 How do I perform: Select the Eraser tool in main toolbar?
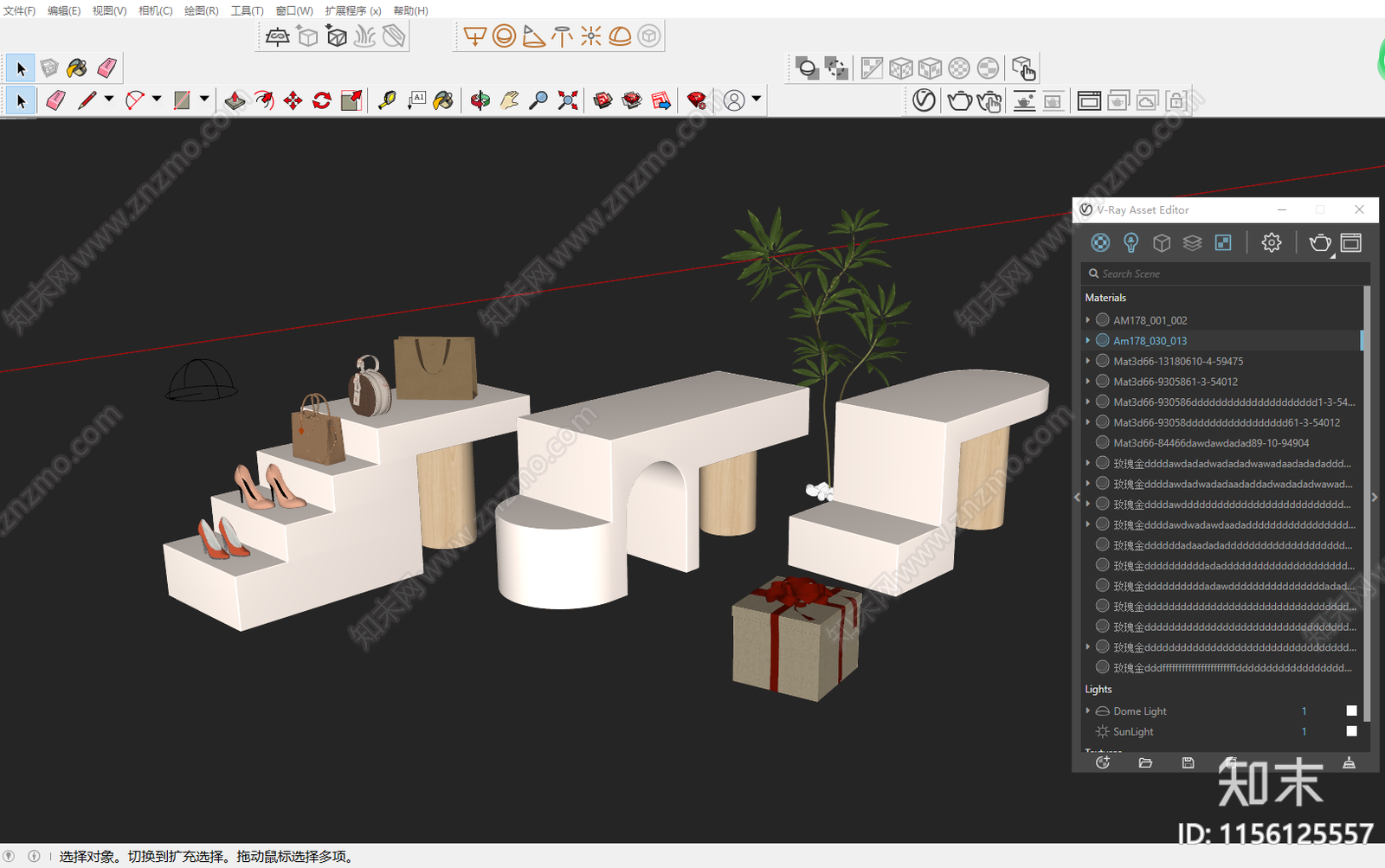tap(55, 100)
